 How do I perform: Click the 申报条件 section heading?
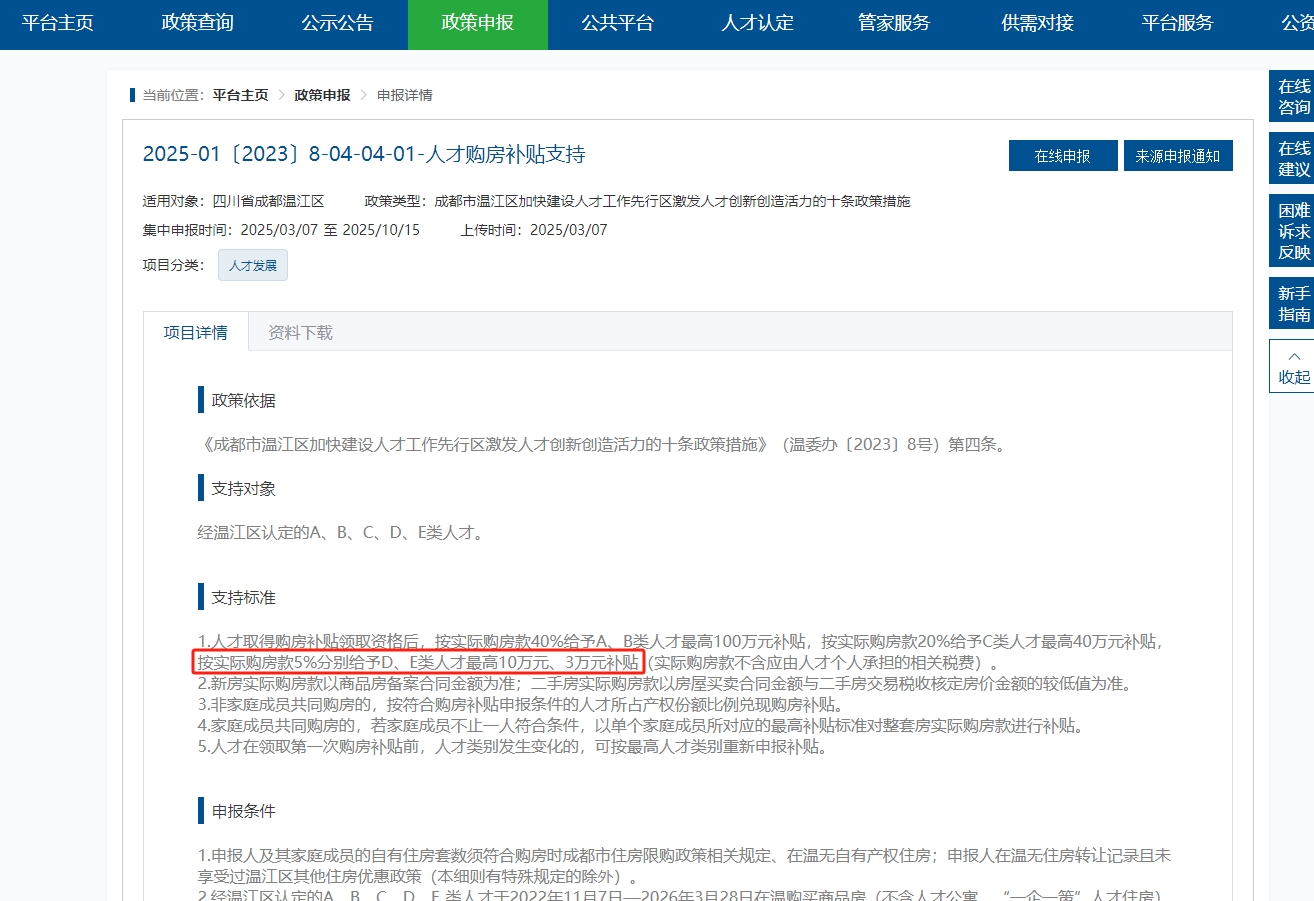(243, 810)
